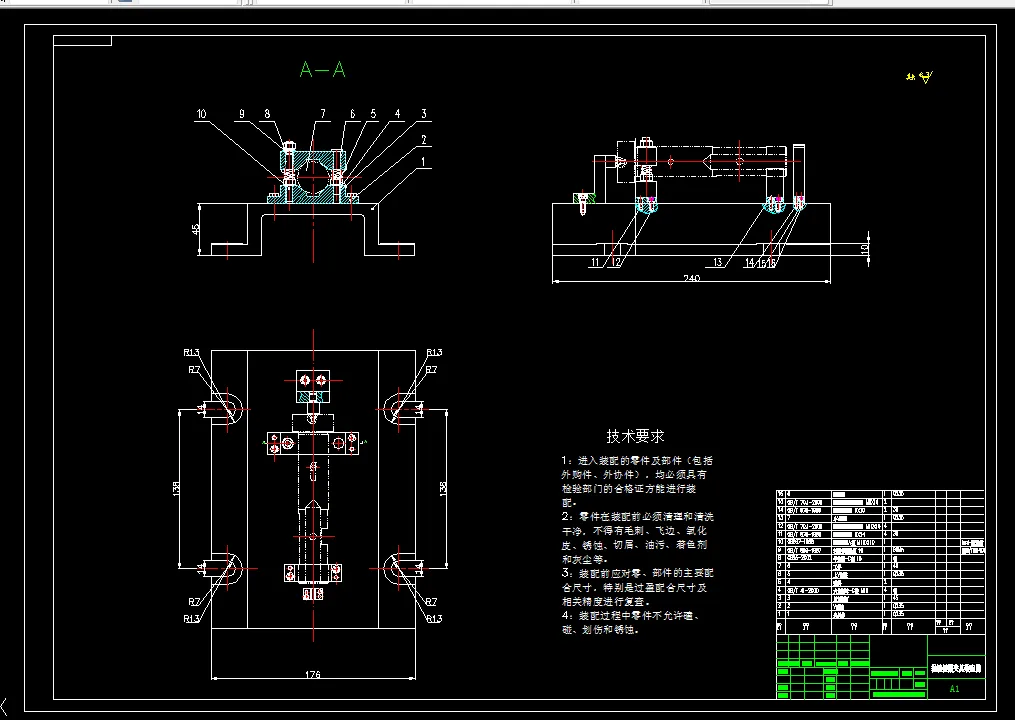The height and width of the screenshot is (720, 1015).
Task: Click the lower-left R13 radius label
Action: (192, 619)
